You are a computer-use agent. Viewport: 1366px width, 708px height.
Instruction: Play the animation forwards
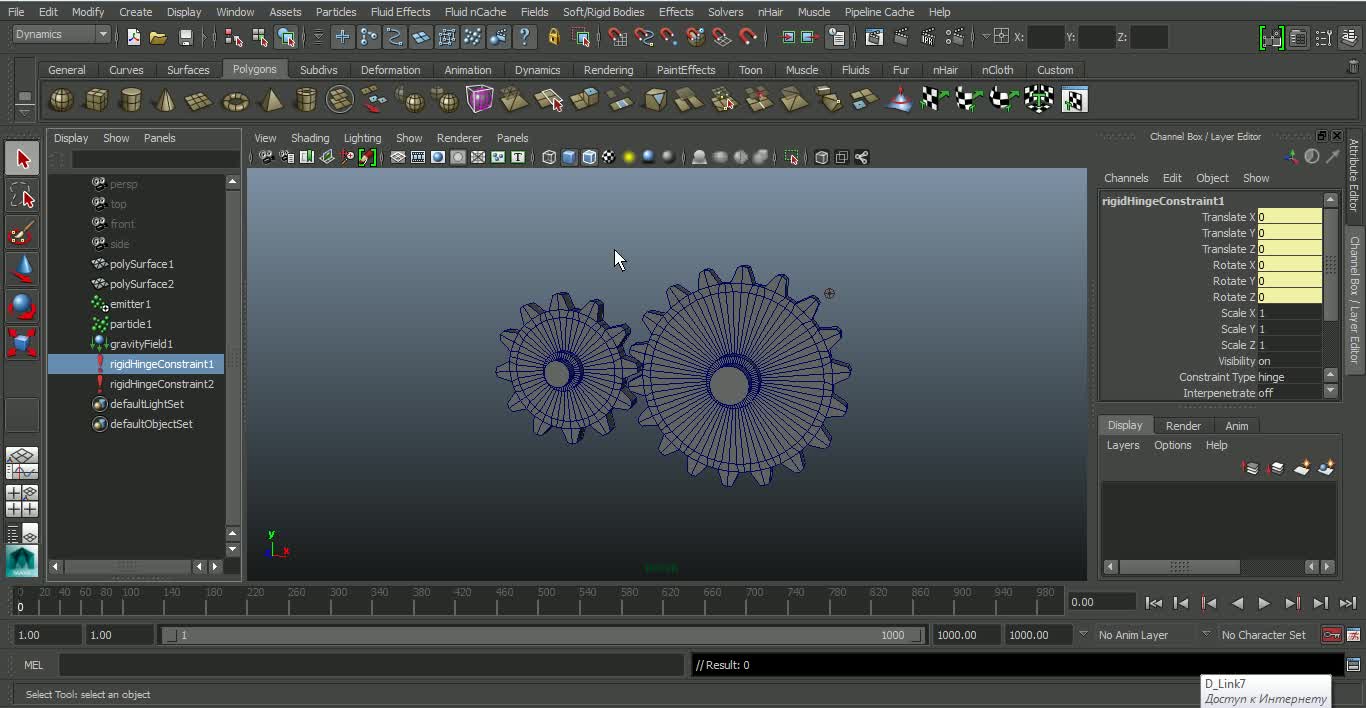click(x=1264, y=603)
